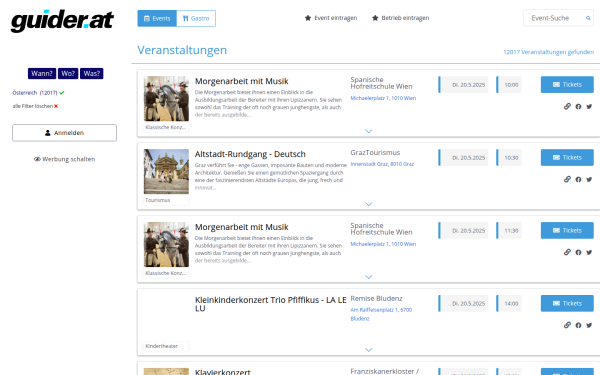Screen dimensions: 600x375
Task: Click the 10:30 time badge
Action: point(509,158)
